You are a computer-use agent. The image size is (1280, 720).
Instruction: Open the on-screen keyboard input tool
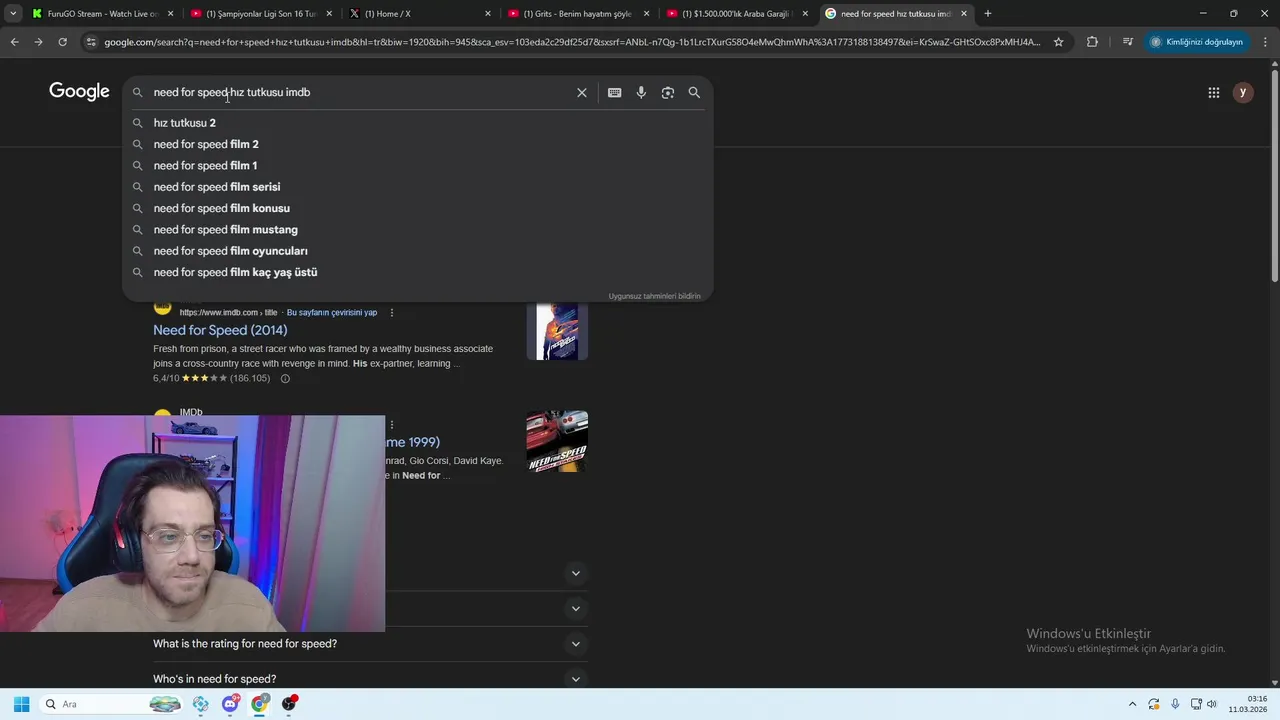click(x=614, y=92)
